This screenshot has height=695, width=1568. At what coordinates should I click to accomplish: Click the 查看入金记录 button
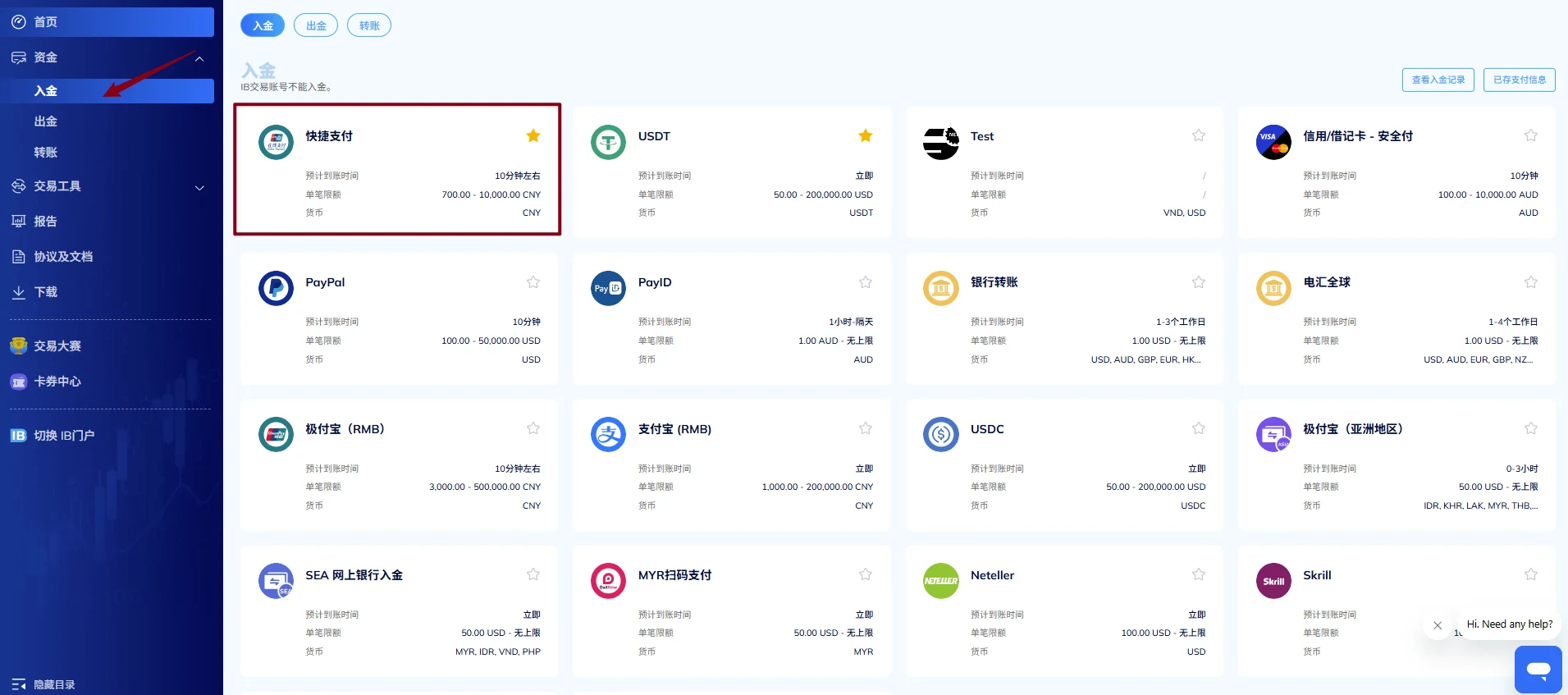1438,80
